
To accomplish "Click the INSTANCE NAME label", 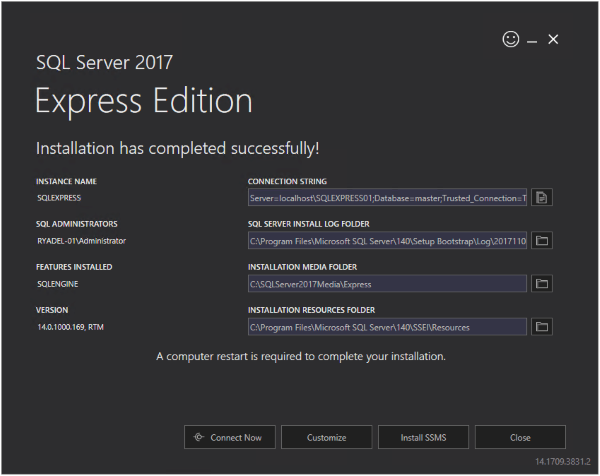I will (66, 181).
